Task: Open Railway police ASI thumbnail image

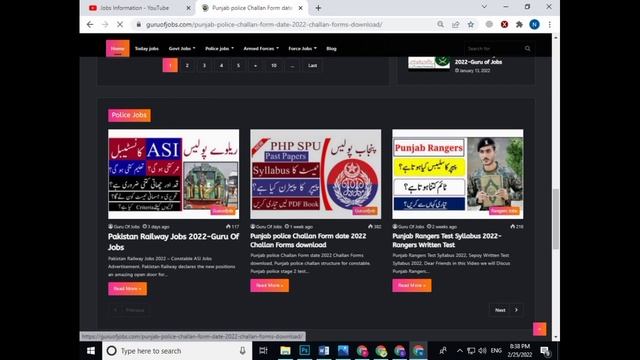Action: (173, 174)
